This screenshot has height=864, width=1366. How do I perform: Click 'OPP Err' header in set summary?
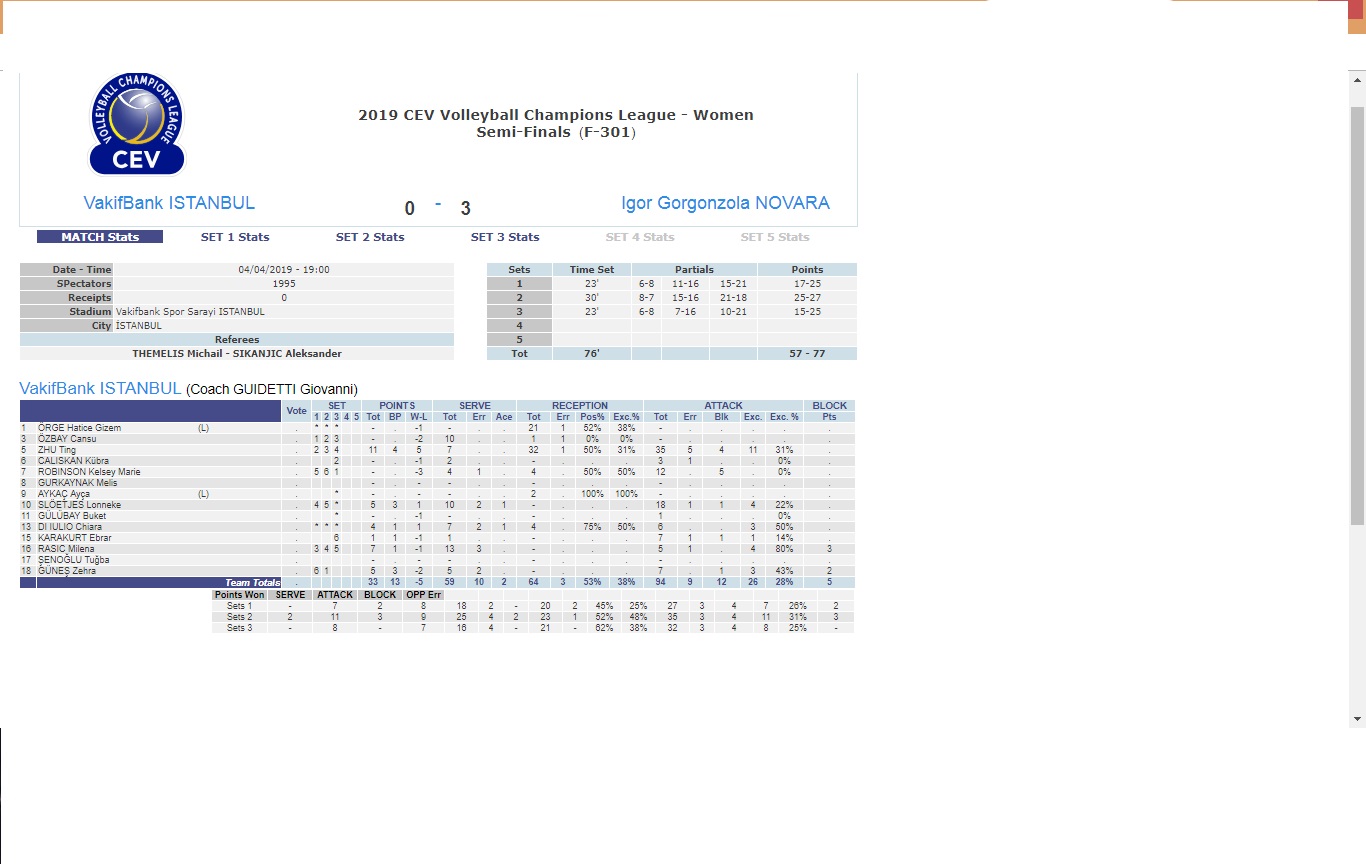point(423,595)
